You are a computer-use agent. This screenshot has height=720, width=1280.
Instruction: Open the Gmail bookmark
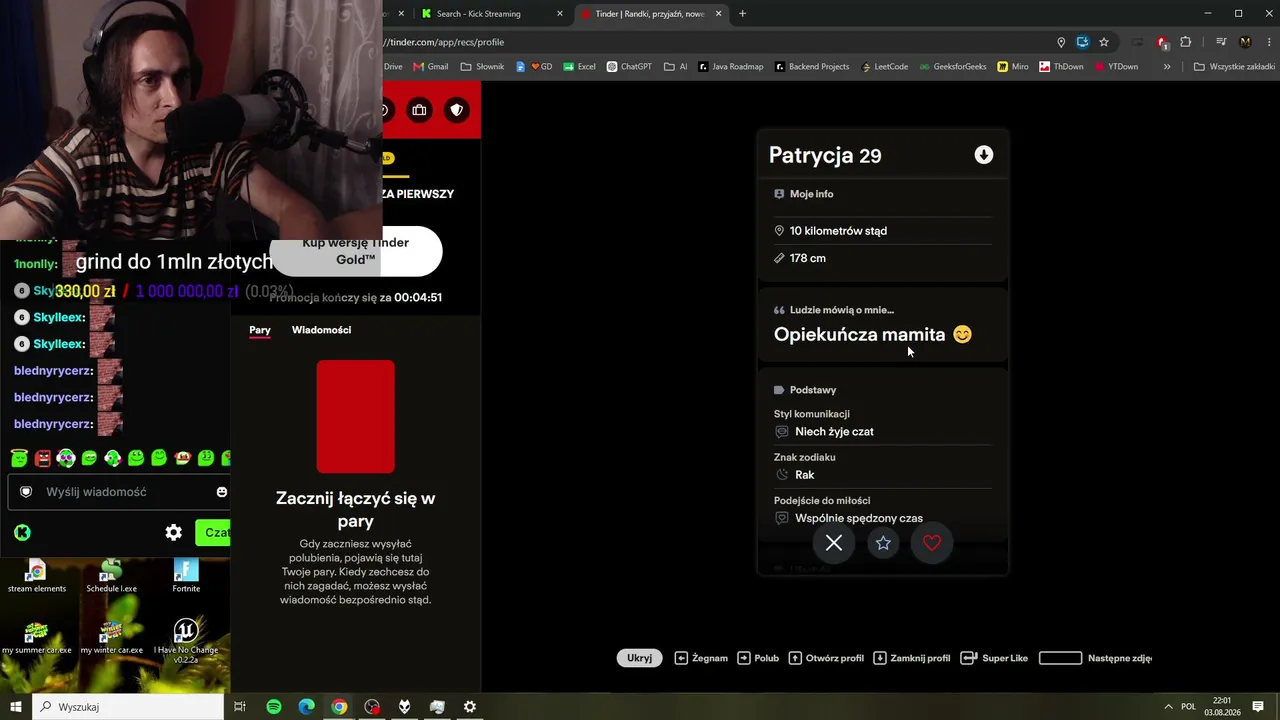(431, 67)
